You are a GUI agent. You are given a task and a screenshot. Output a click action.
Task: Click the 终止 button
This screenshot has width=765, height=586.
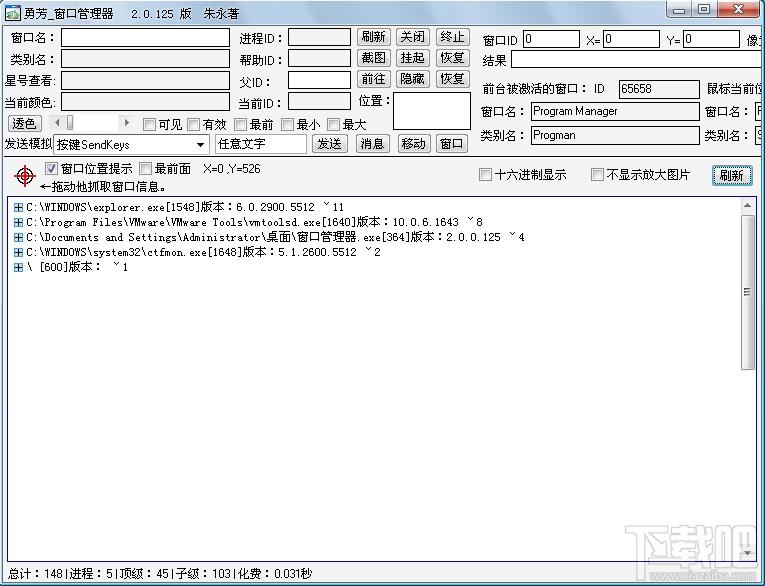452,37
